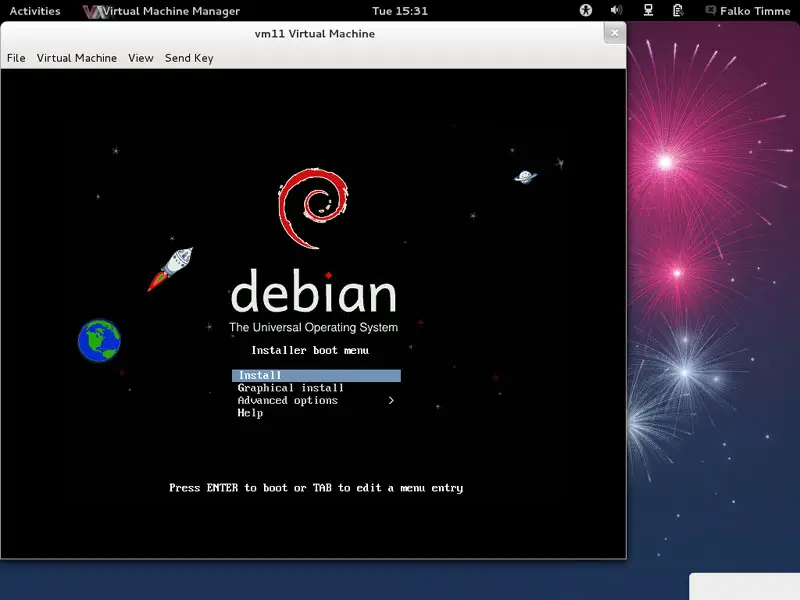Image resolution: width=800 pixels, height=600 pixels.
Task: Click the battery status icon
Action: (679, 11)
